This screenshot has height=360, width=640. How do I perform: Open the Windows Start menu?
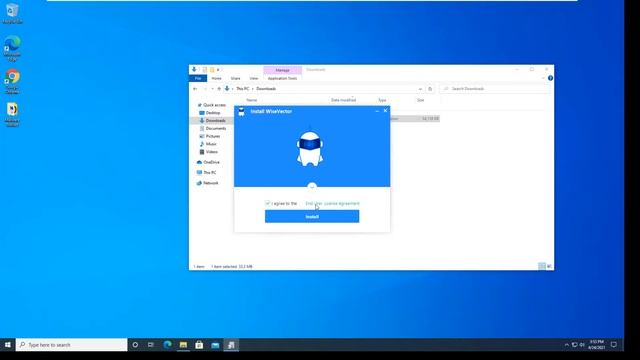[x=7, y=345]
